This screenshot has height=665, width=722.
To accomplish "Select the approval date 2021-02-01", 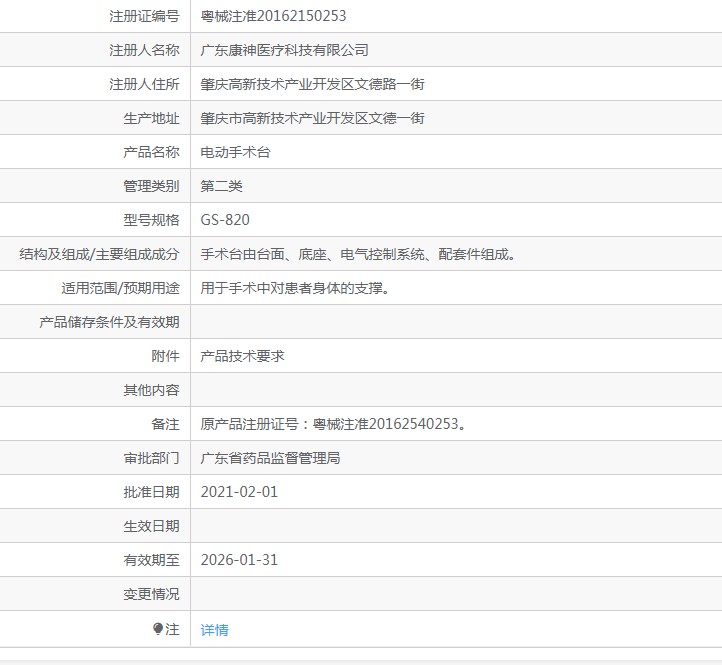I will point(239,492).
